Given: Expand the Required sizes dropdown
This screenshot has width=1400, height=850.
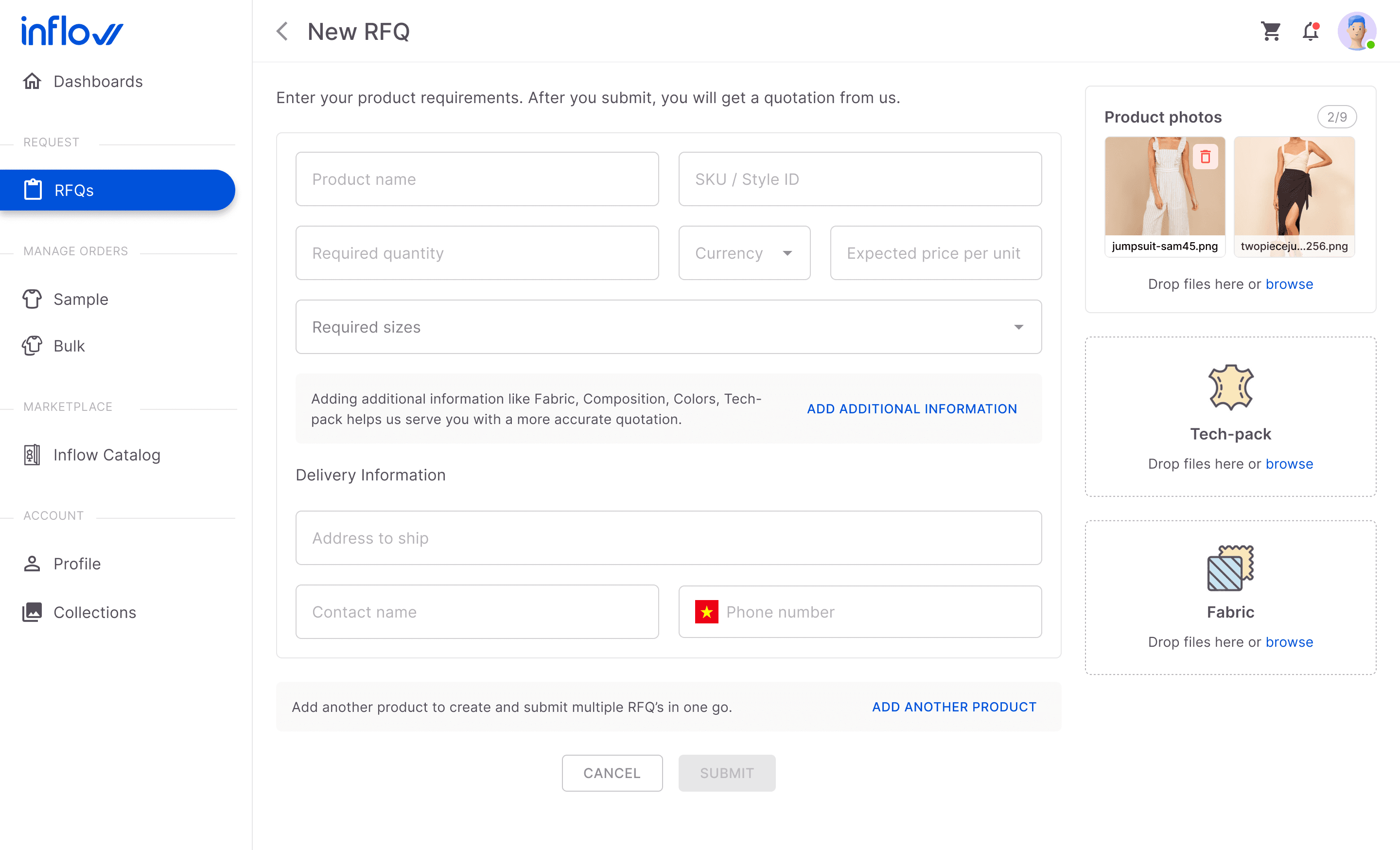Looking at the screenshot, I should tap(668, 327).
